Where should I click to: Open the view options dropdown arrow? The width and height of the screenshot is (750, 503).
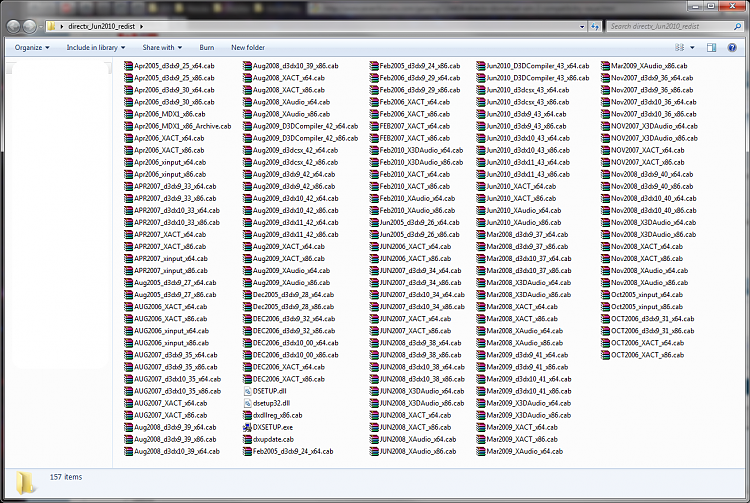[x=692, y=47]
